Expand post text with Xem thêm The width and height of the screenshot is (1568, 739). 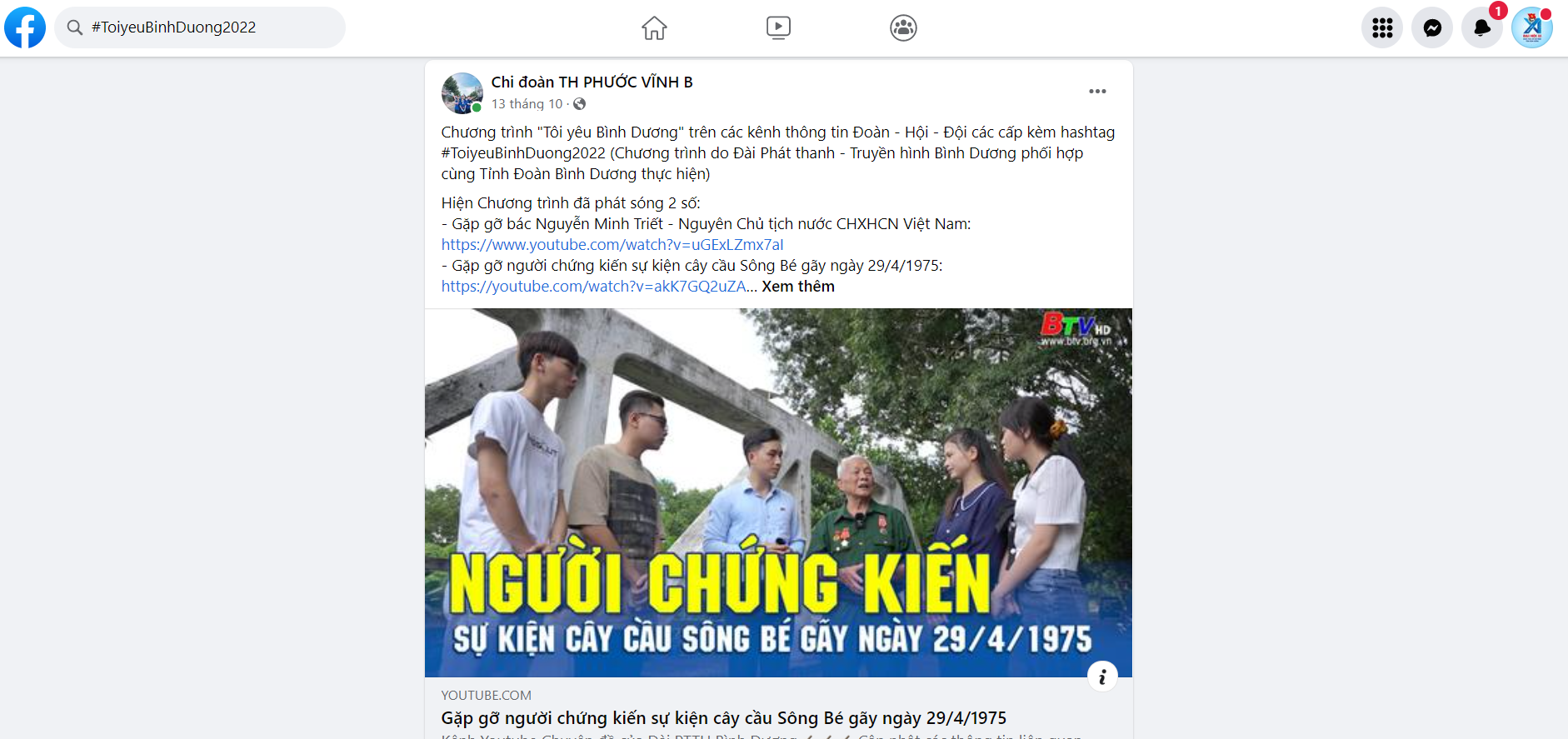tap(797, 287)
